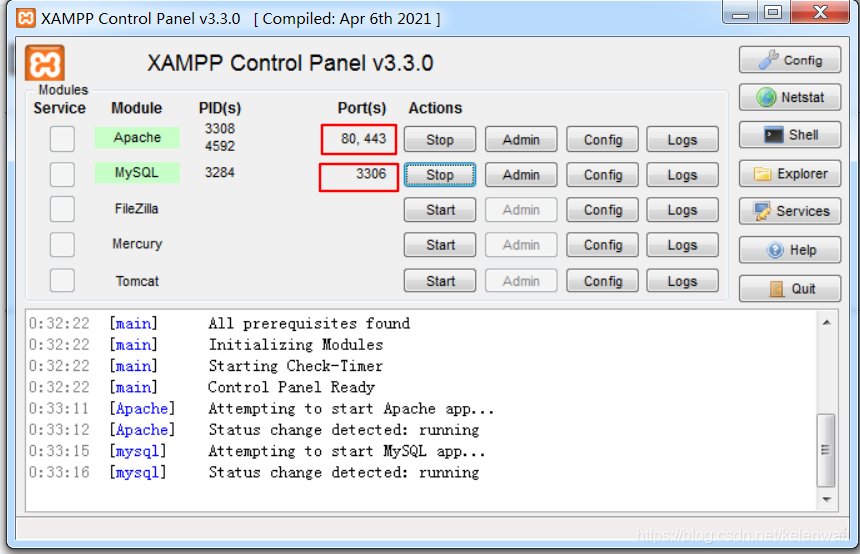Open Apache Config options

pyautogui.click(x=602, y=139)
